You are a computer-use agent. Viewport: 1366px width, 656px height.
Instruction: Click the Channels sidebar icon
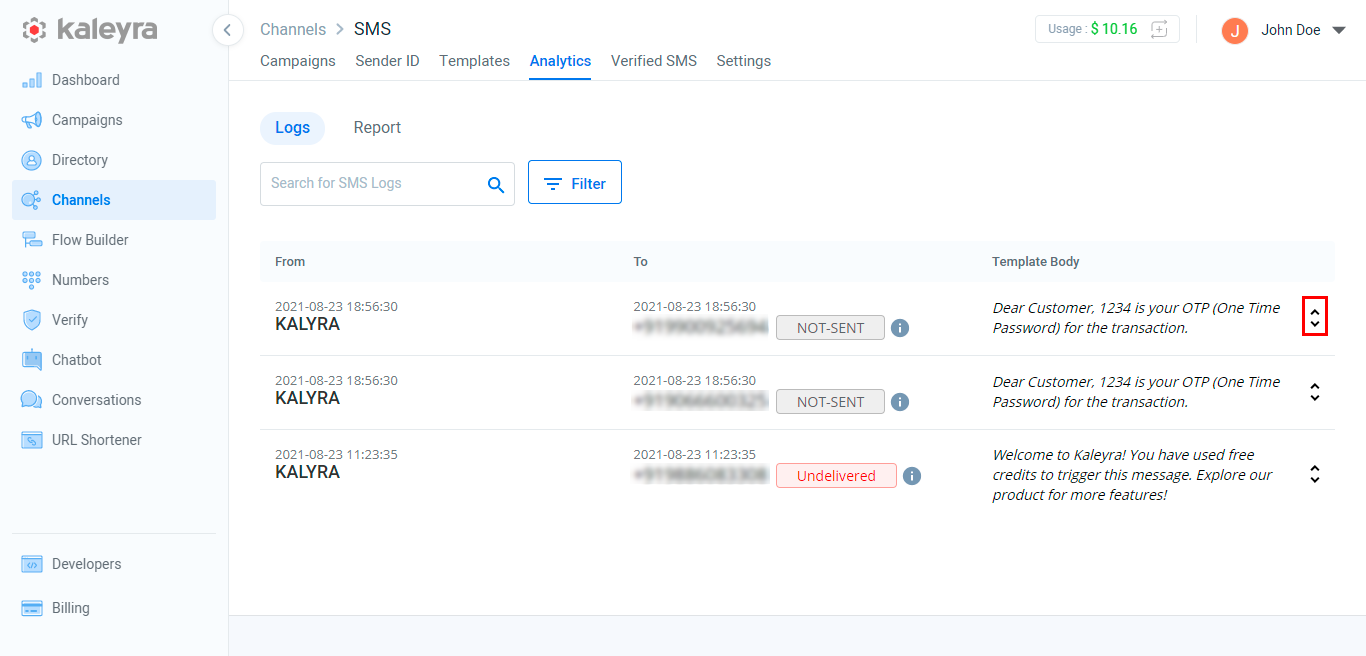[x=32, y=200]
